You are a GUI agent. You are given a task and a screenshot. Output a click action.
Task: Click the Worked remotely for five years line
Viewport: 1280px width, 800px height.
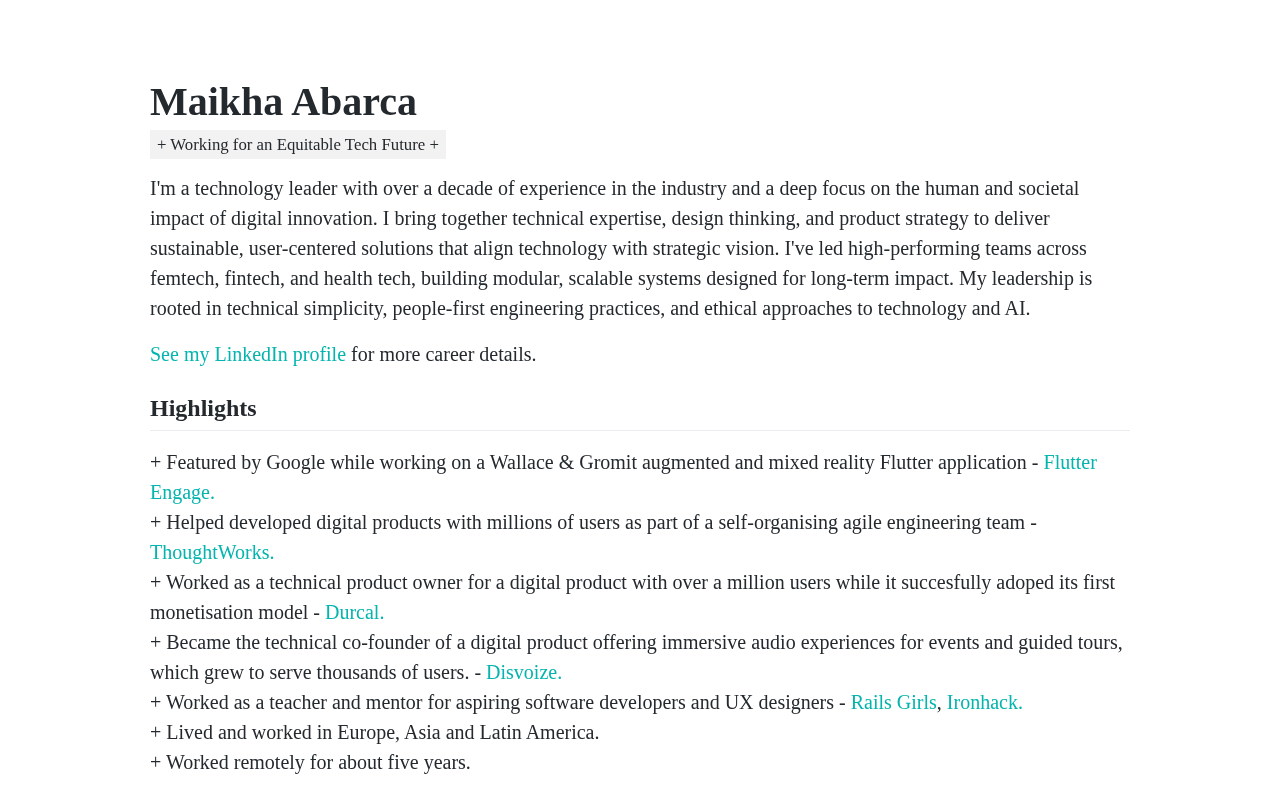[310, 762]
